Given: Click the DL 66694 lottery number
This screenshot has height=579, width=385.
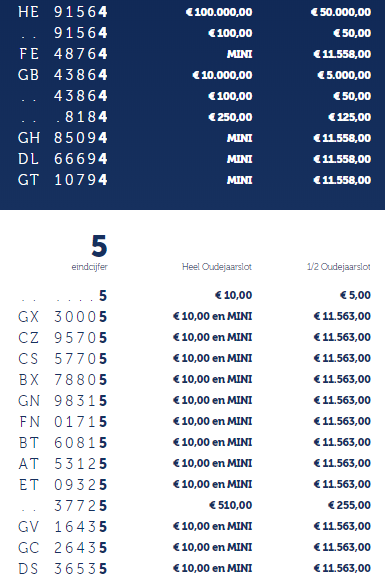Looking at the screenshot, I should (62, 159).
